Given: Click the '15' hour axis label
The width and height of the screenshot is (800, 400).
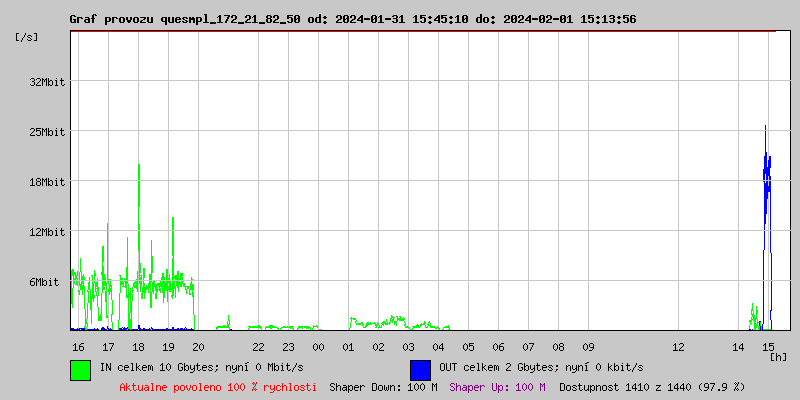Looking at the screenshot, I should point(768,347).
